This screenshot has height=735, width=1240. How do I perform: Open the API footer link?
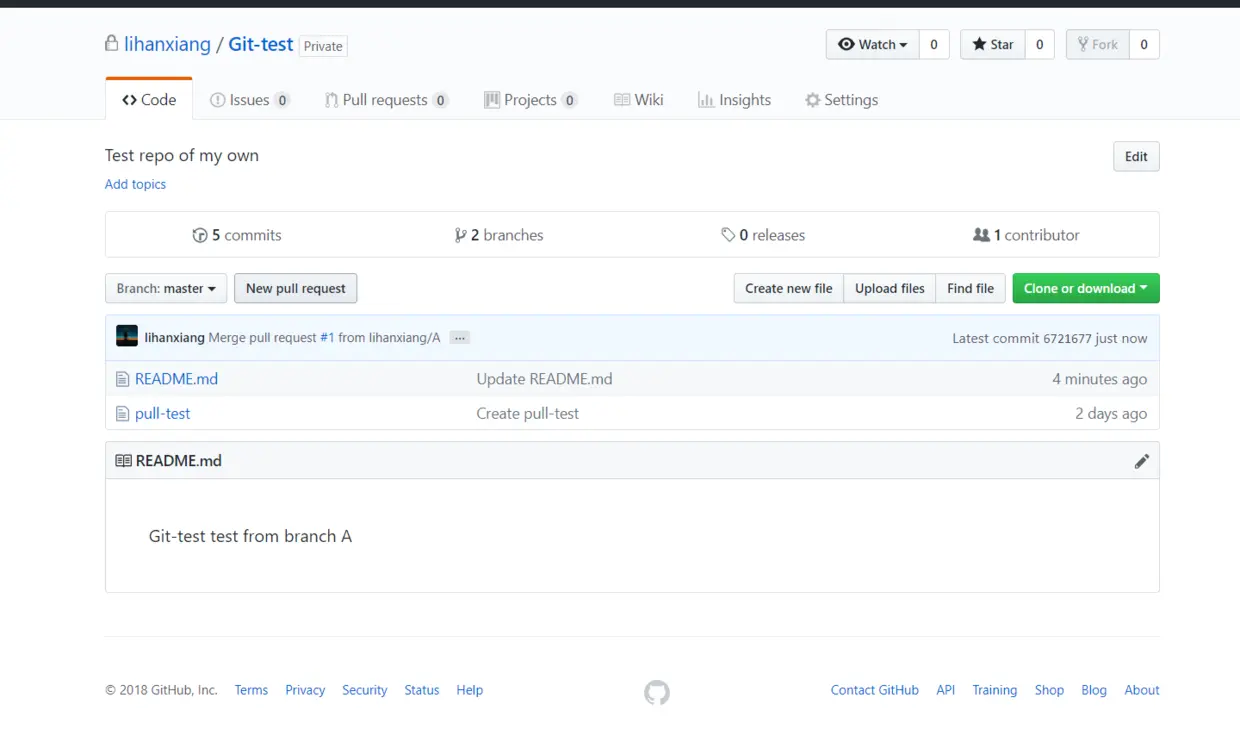[946, 690]
